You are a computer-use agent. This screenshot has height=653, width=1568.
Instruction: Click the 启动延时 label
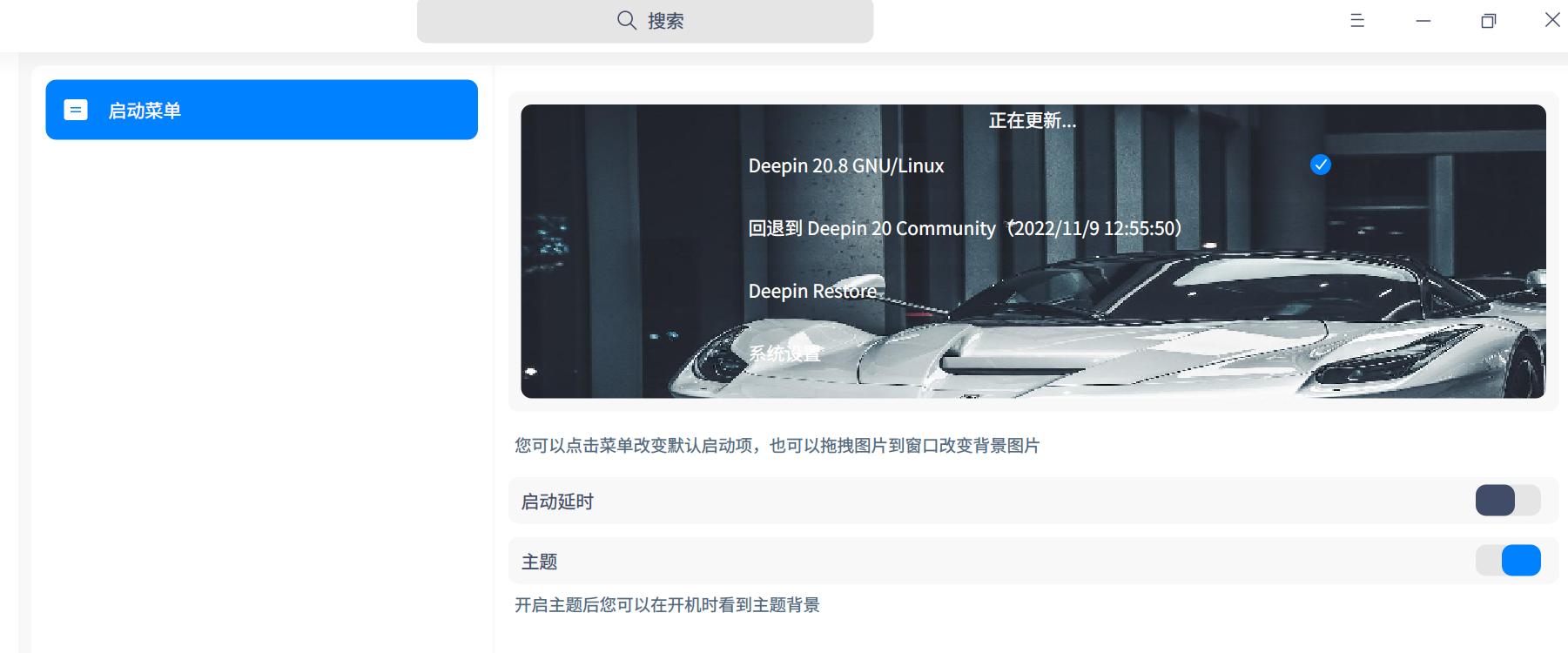point(557,502)
